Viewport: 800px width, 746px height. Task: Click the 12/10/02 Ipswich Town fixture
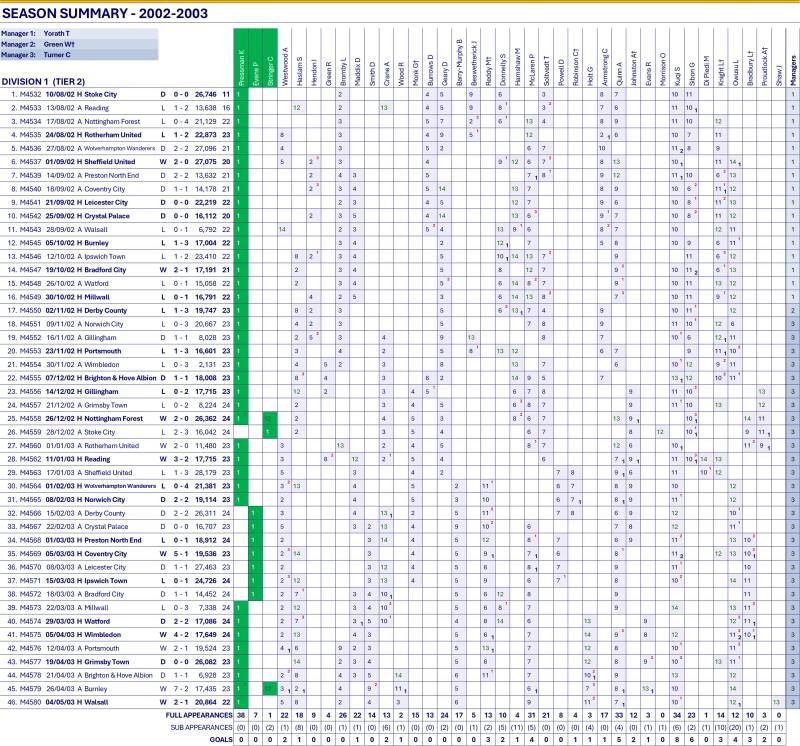coord(117,257)
